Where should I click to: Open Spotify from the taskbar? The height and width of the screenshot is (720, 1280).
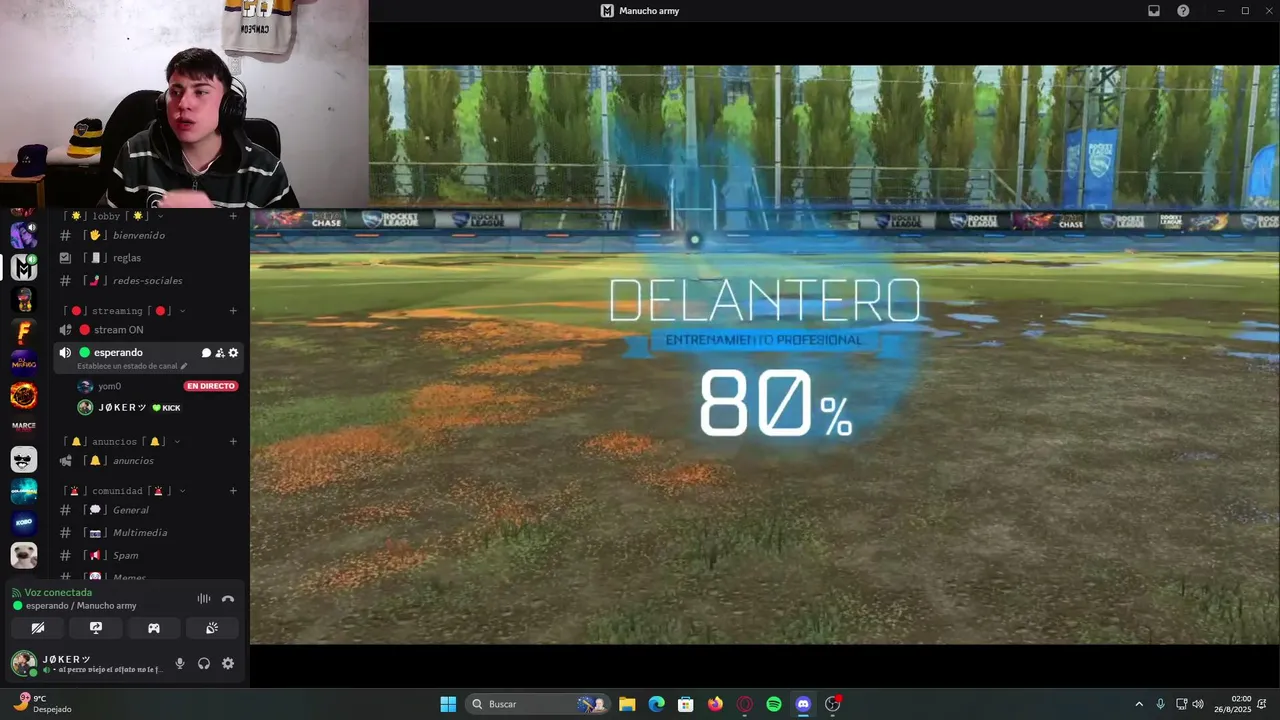click(x=774, y=704)
